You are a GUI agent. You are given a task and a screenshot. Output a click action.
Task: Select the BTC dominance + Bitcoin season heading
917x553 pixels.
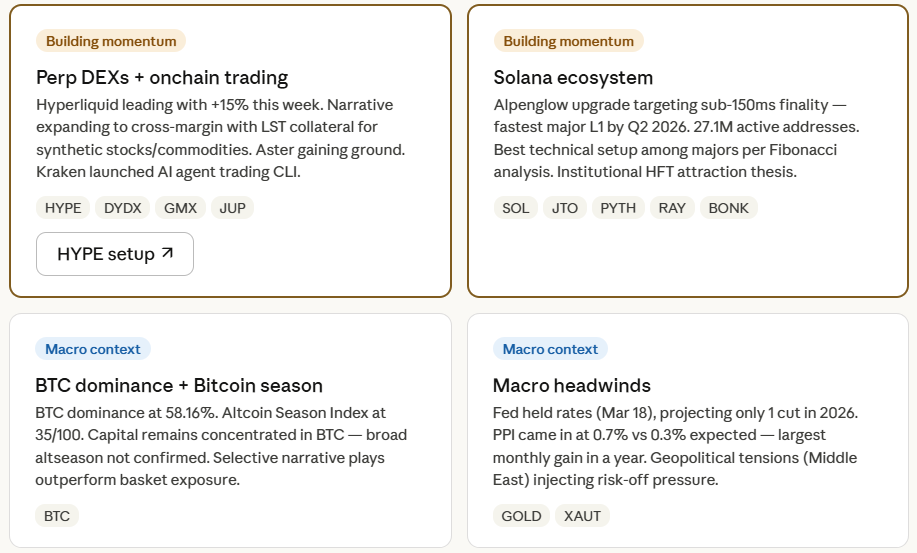(179, 385)
